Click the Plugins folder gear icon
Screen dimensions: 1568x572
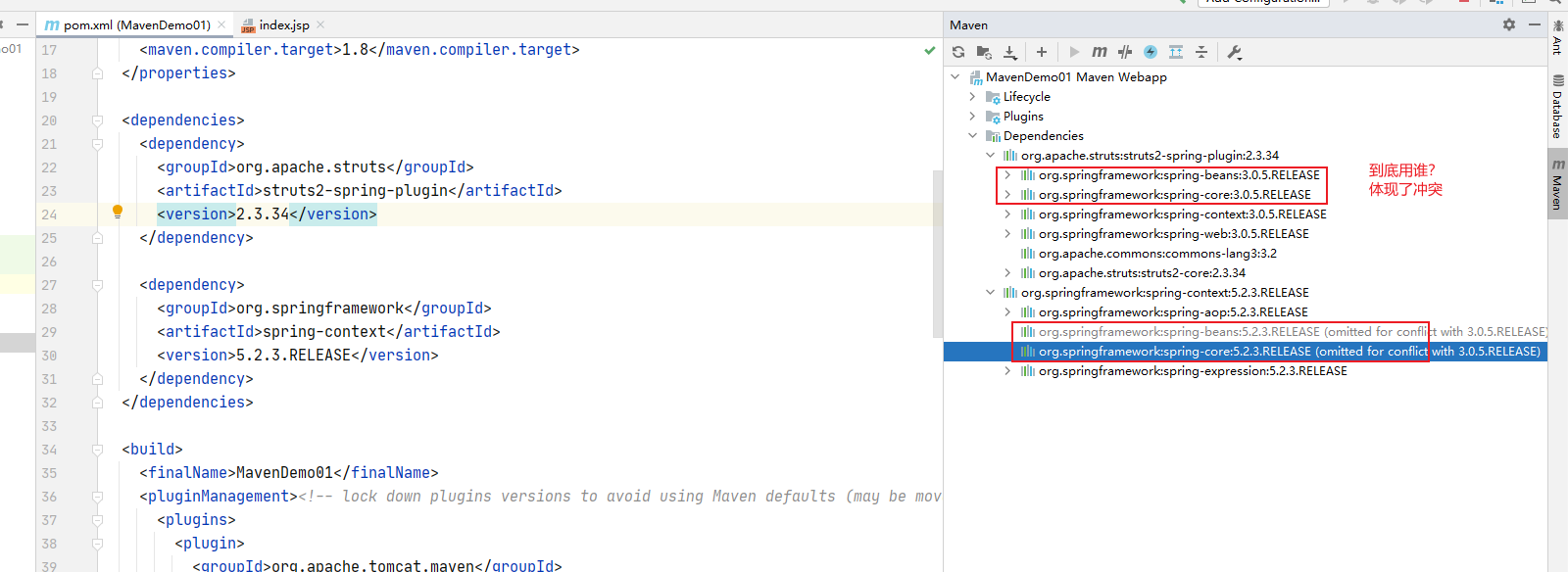click(x=993, y=117)
